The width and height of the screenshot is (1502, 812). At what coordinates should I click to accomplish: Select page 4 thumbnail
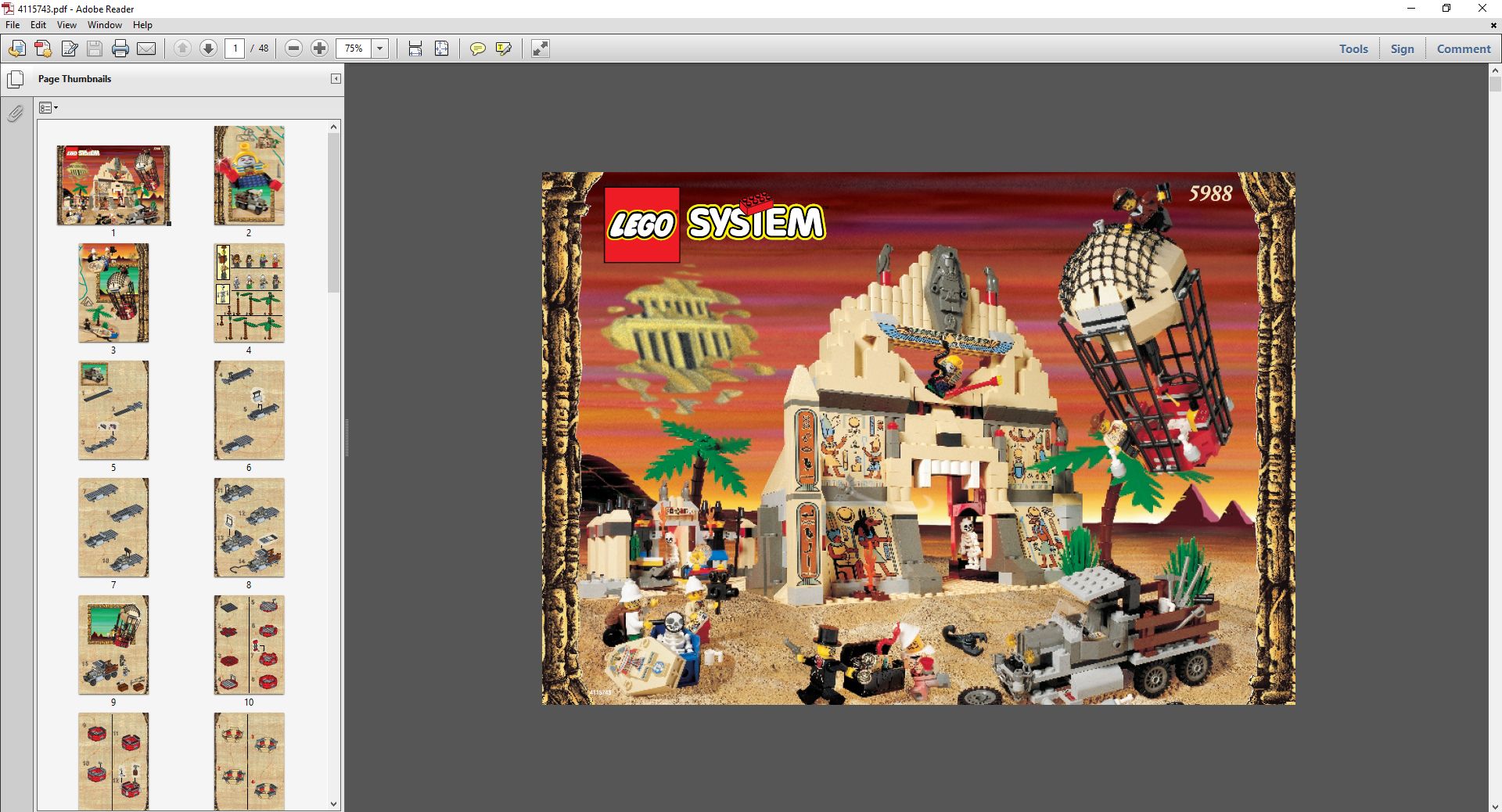249,293
